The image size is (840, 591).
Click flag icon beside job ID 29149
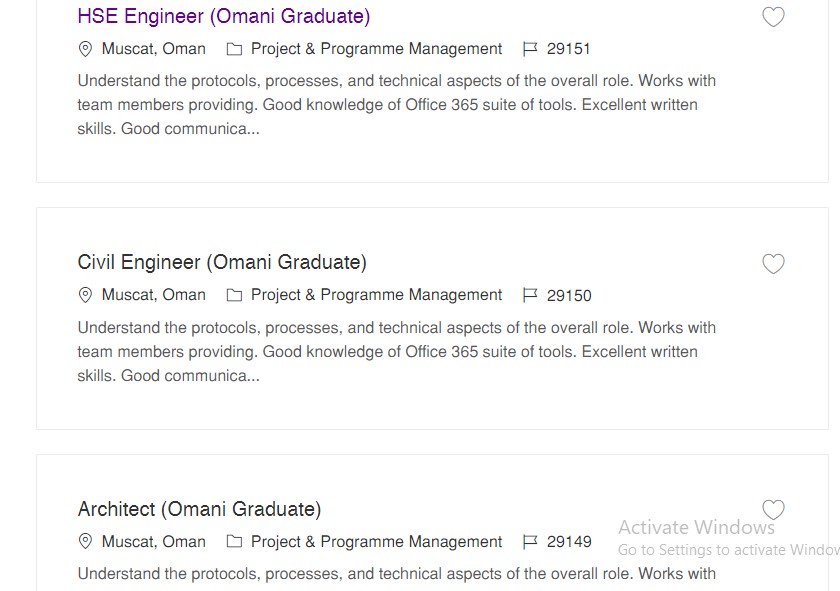coord(530,542)
